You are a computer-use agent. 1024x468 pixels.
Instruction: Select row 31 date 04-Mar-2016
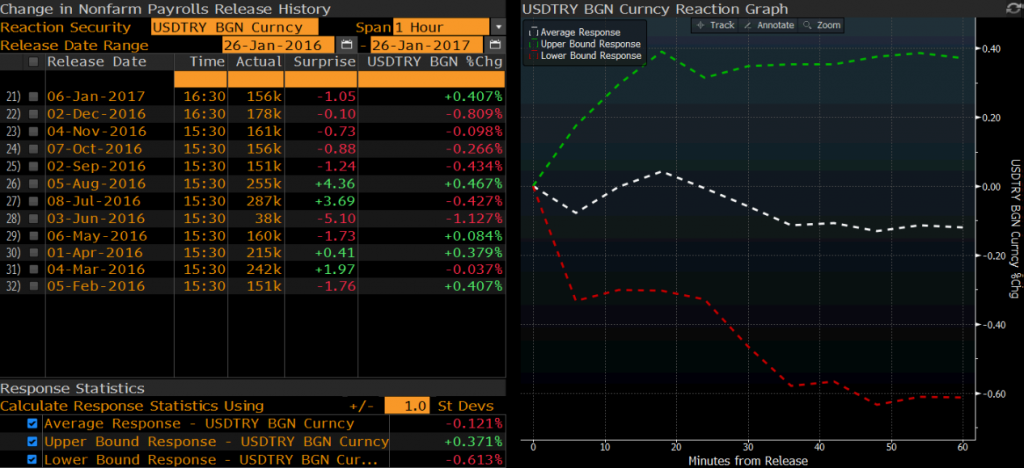96,270
